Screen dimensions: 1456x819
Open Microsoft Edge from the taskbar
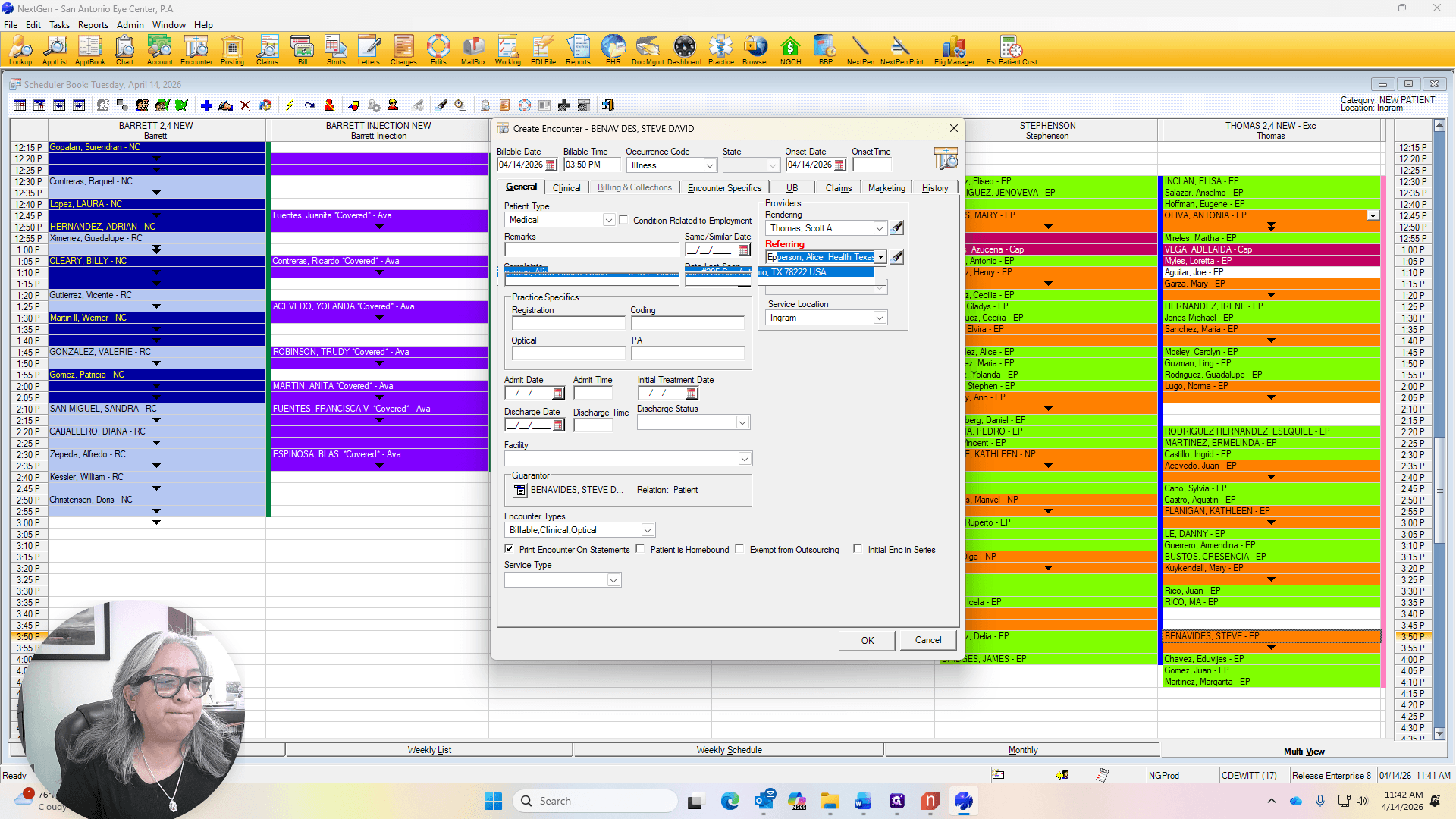730,801
